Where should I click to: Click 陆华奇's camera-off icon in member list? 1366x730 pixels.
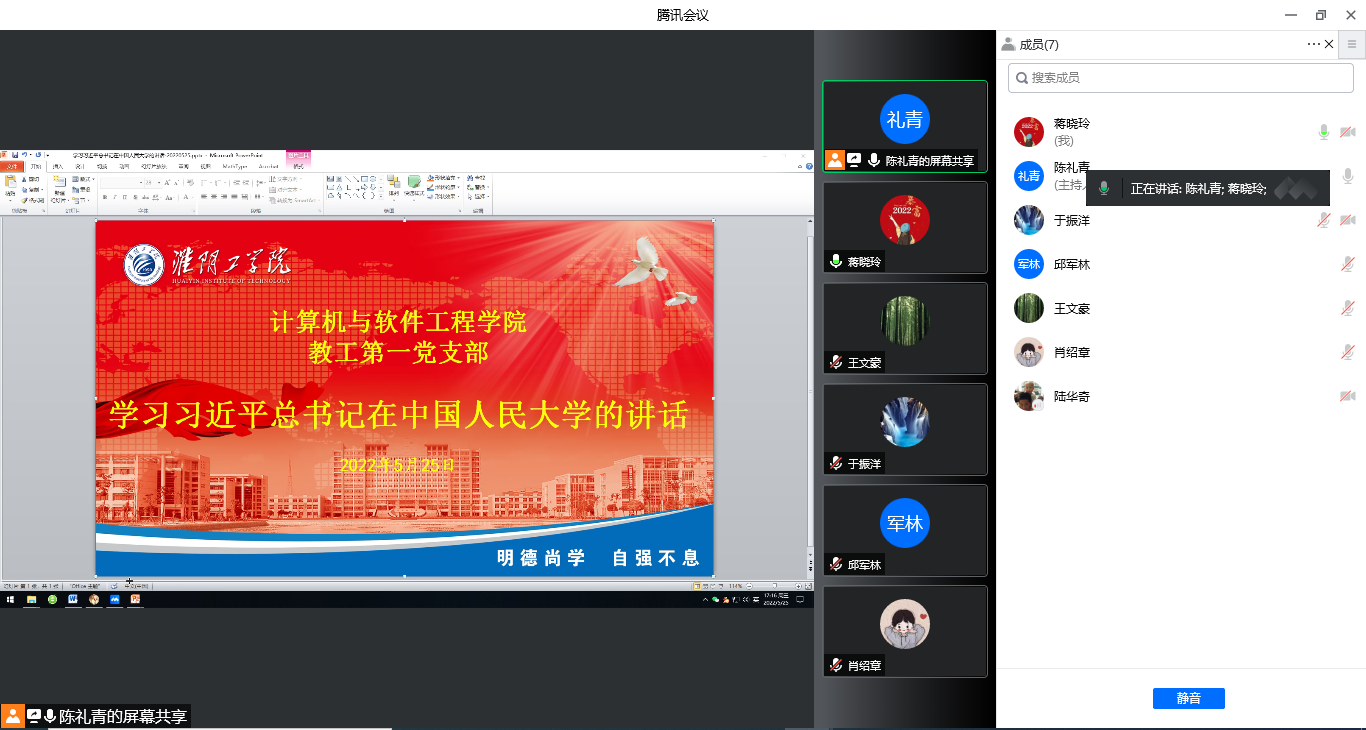click(1347, 397)
